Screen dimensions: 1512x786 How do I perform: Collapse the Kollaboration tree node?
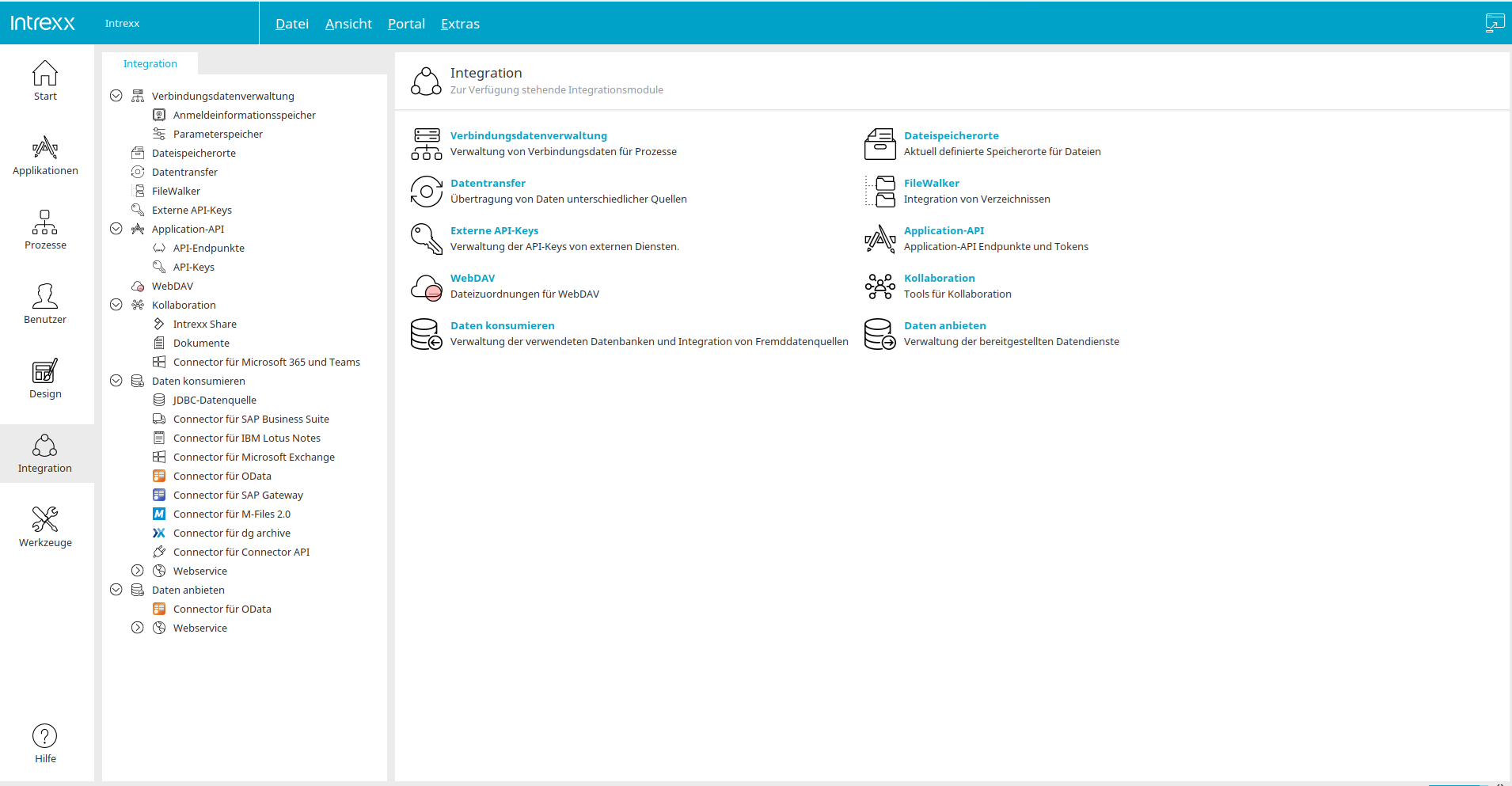point(116,305)
